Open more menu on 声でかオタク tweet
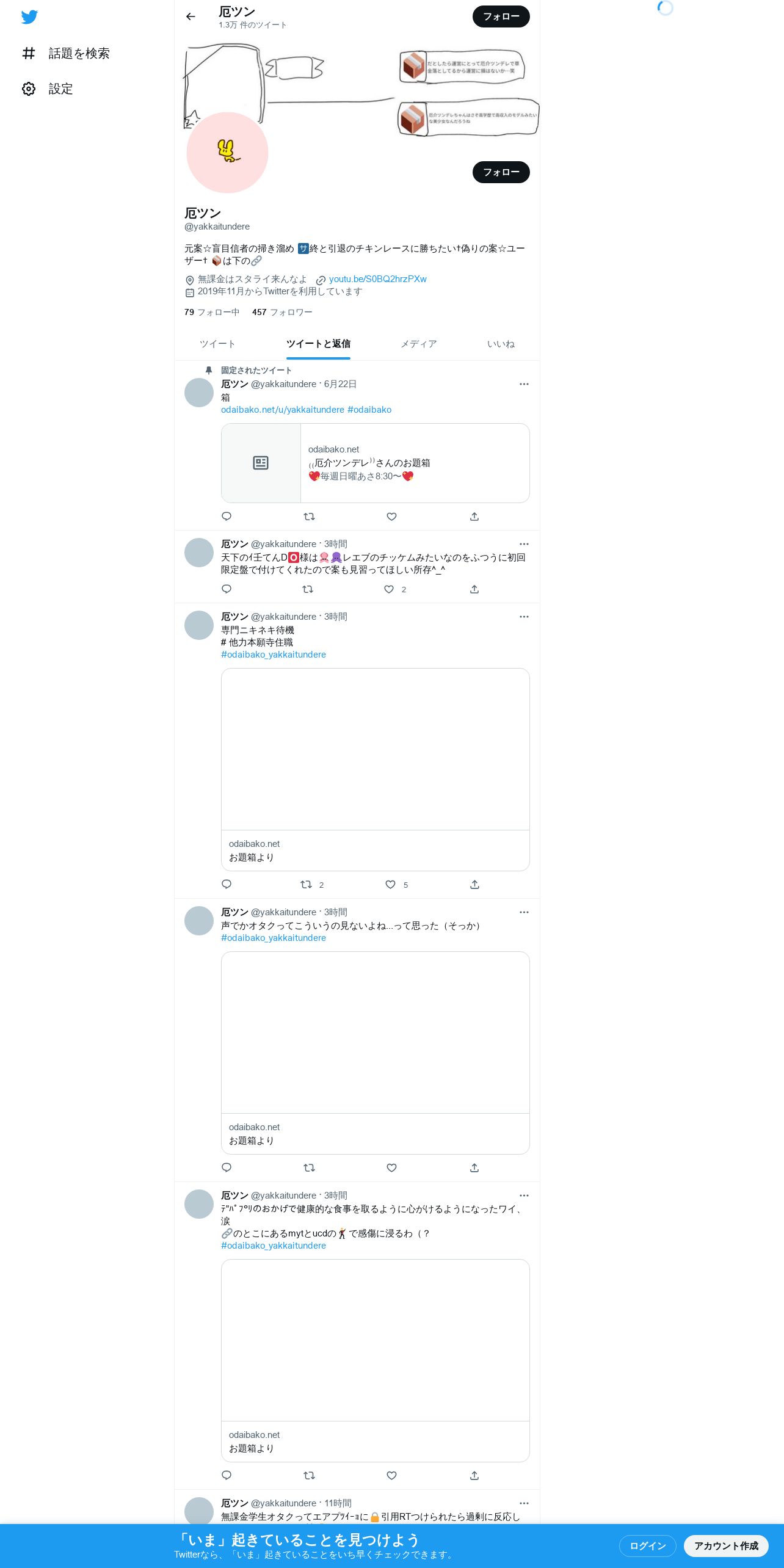The image size is (784, 1568). pos(524,912)
